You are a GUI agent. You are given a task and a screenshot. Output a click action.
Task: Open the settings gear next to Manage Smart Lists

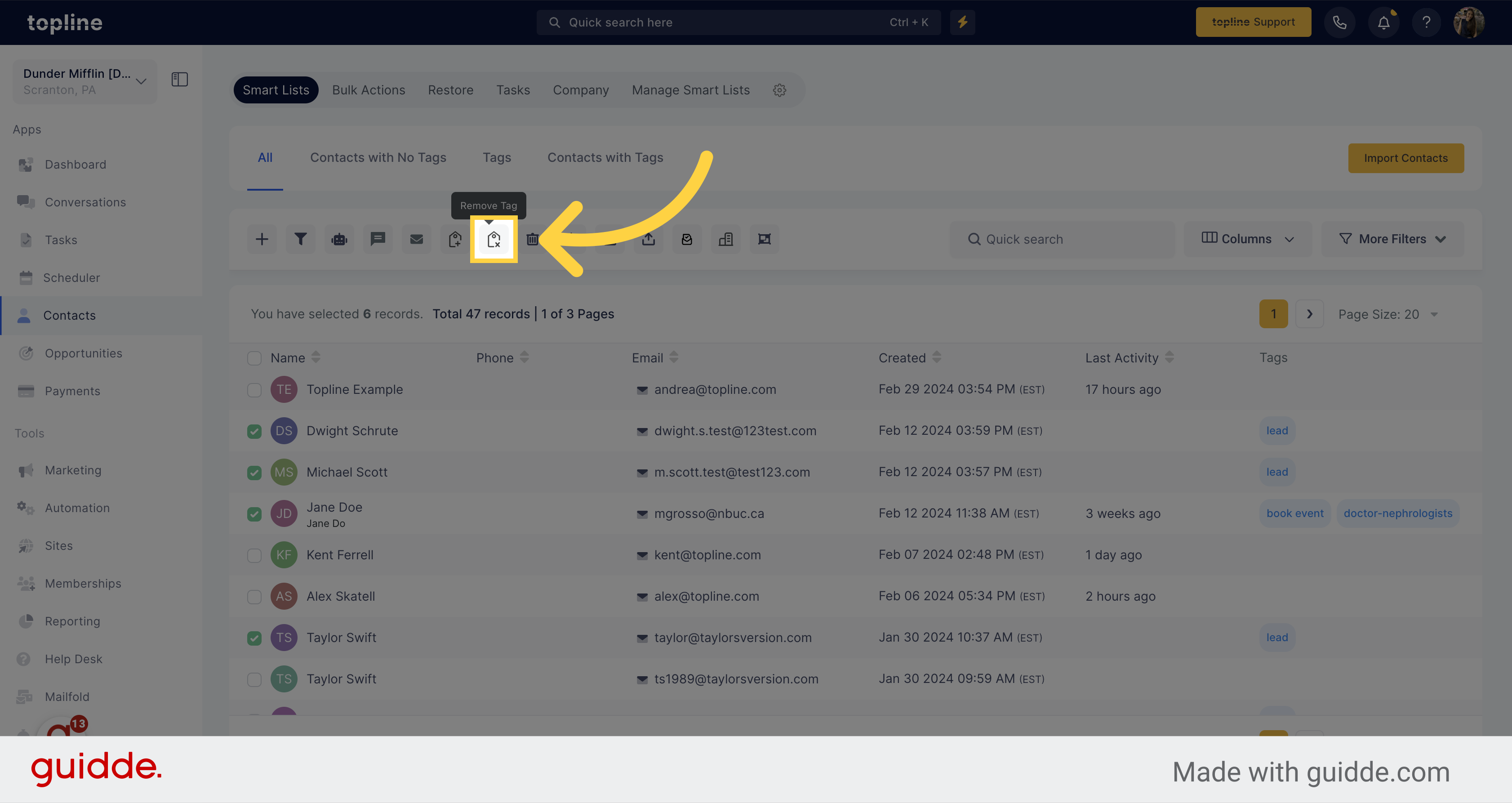[779, 90]
